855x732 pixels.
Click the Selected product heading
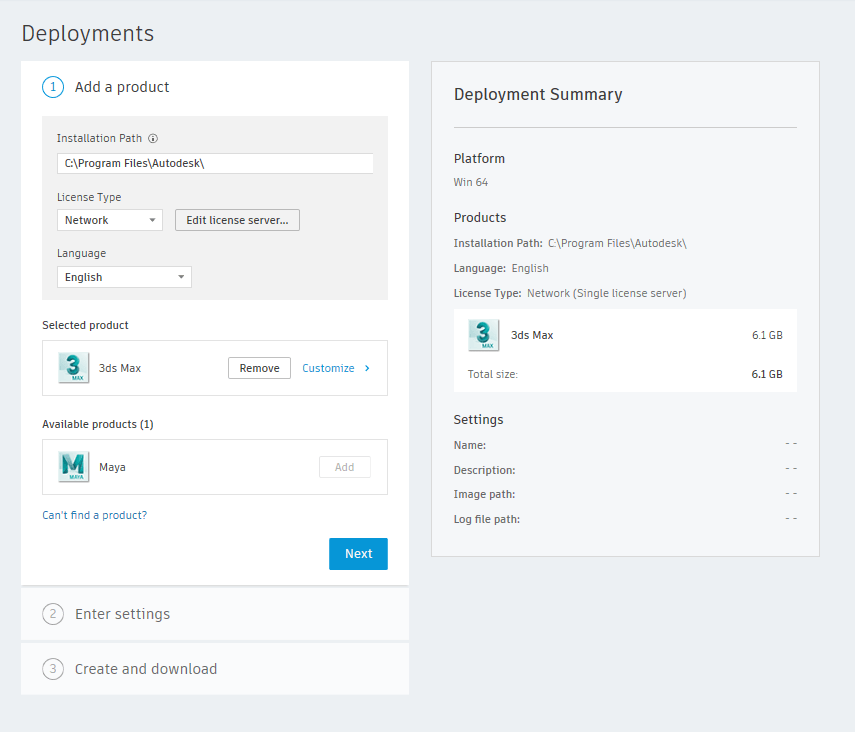tap(85, 325)
